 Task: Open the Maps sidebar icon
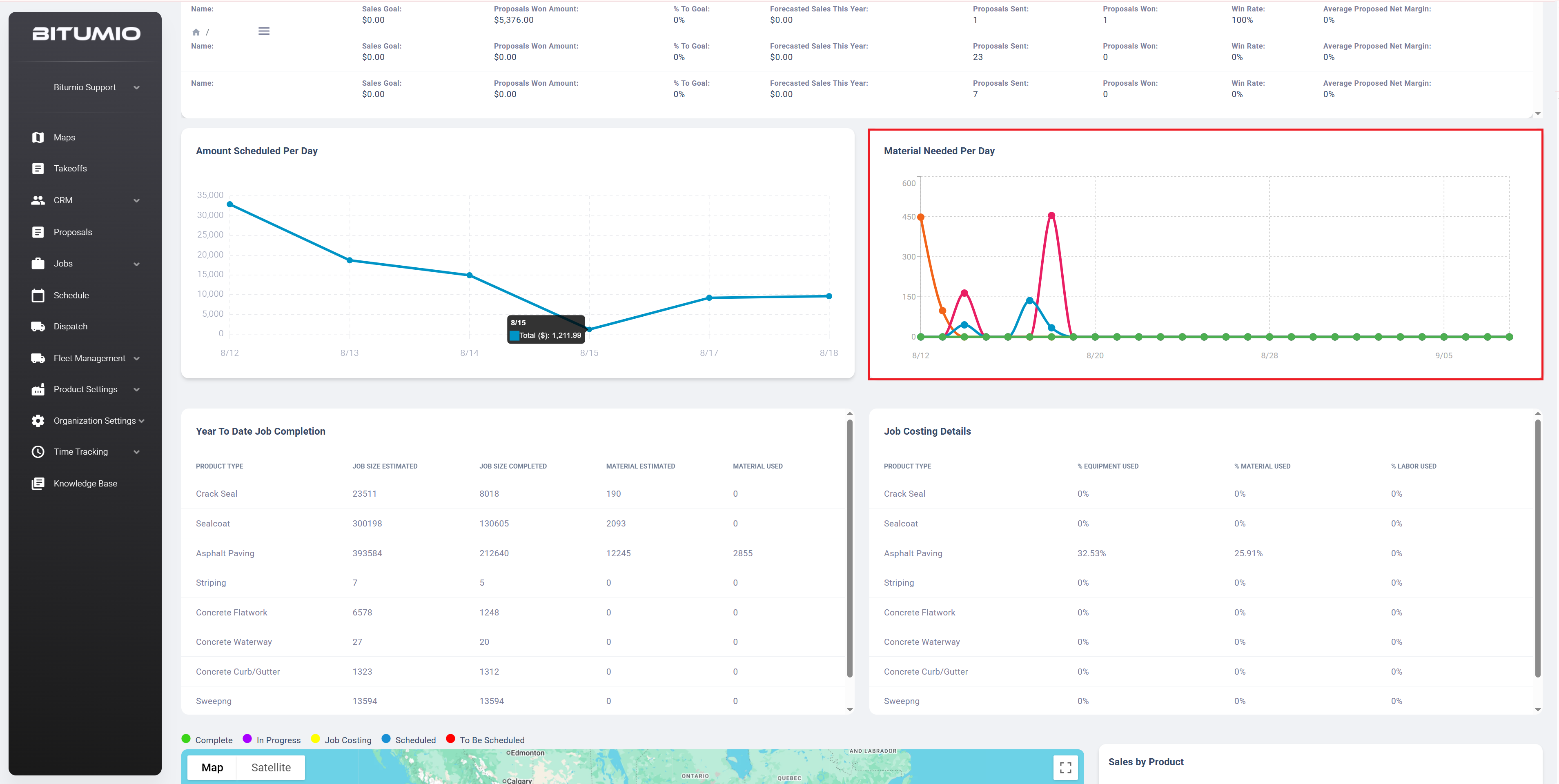(x=38, y=137)
